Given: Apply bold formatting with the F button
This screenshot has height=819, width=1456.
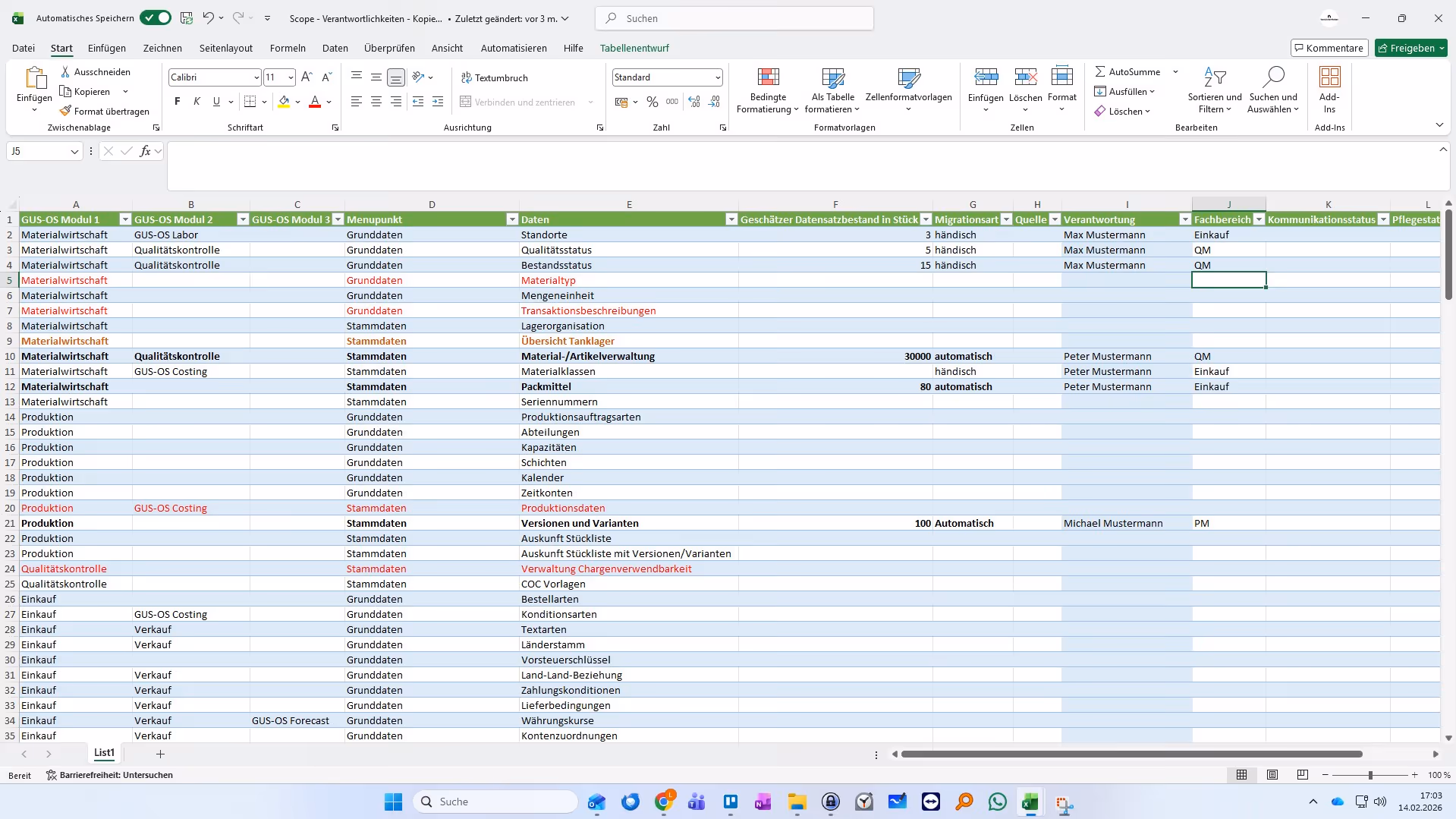Looking at the screenshot, I should pos(178,102).
